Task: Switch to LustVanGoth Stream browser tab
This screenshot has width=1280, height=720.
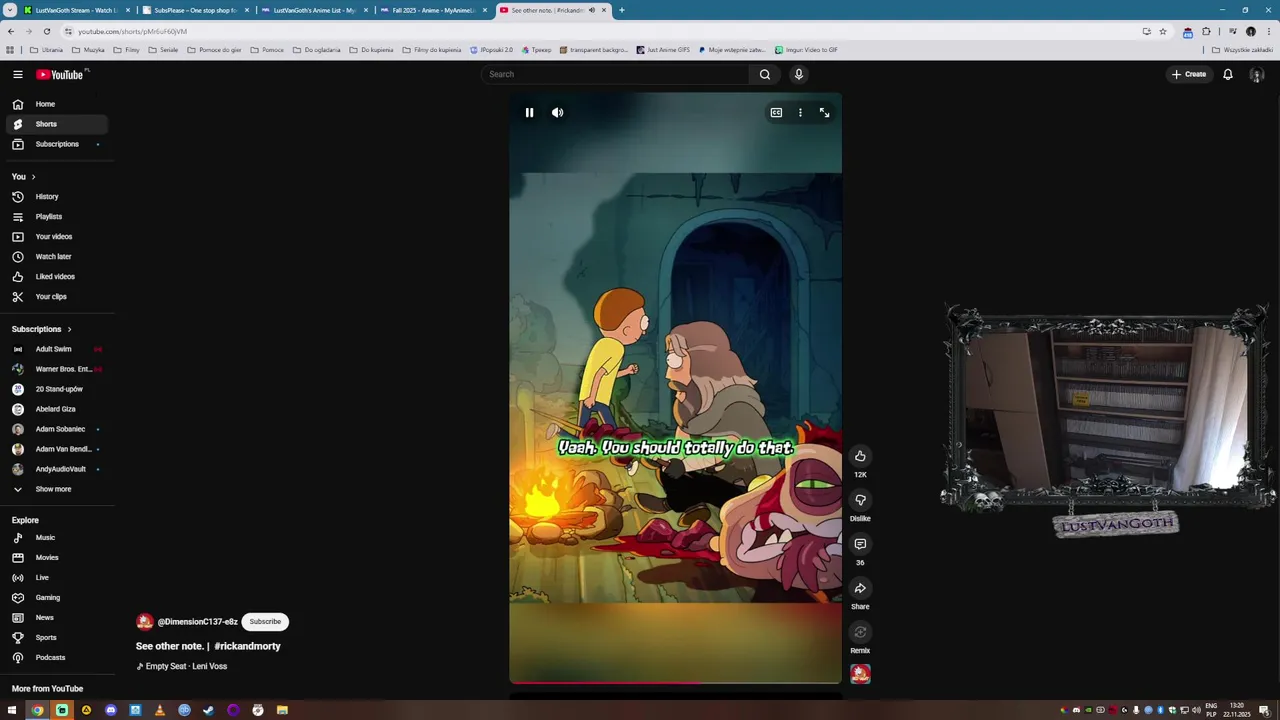Action: [76, 10]
